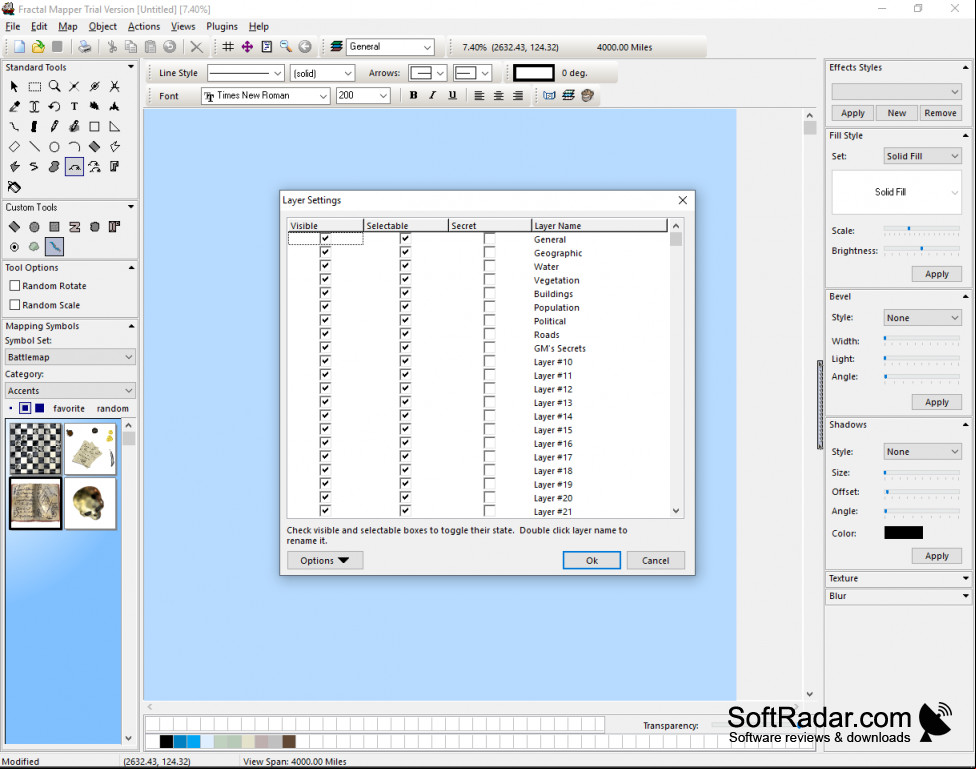Click the zoom magnifier icon in top toolbar
This screenshot has height=769, width=976.
point(286,47)
